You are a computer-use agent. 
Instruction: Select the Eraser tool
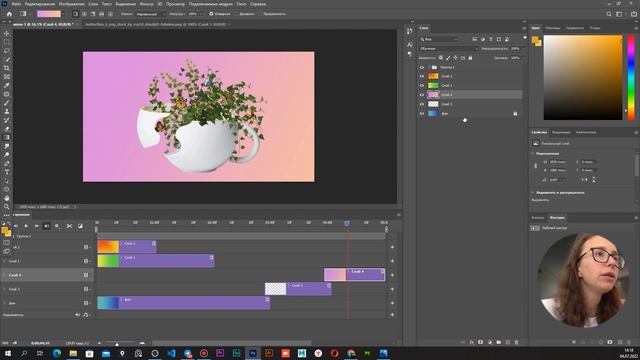pos(7,129)
